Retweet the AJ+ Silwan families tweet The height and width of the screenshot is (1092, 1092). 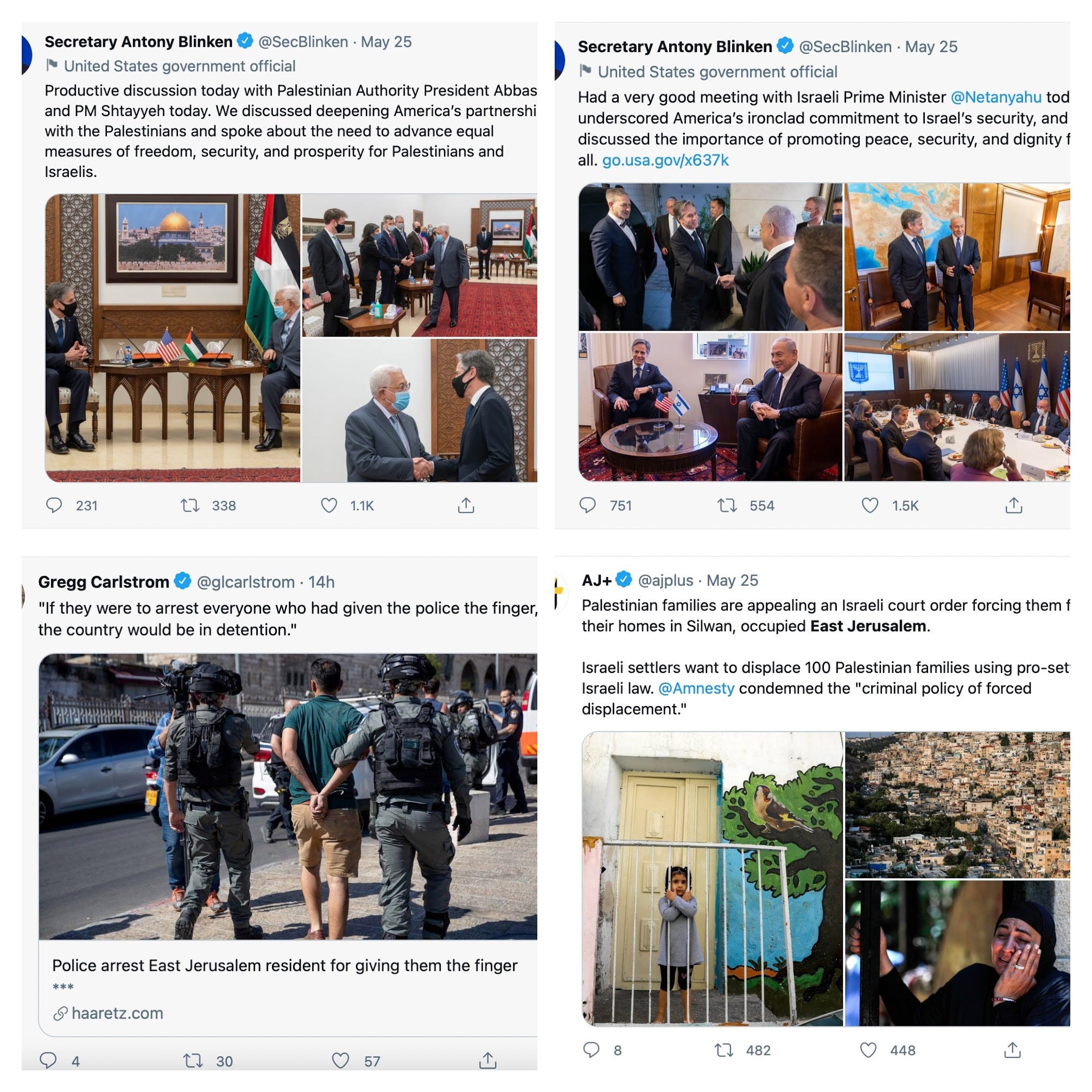[x=723, y=1050]
